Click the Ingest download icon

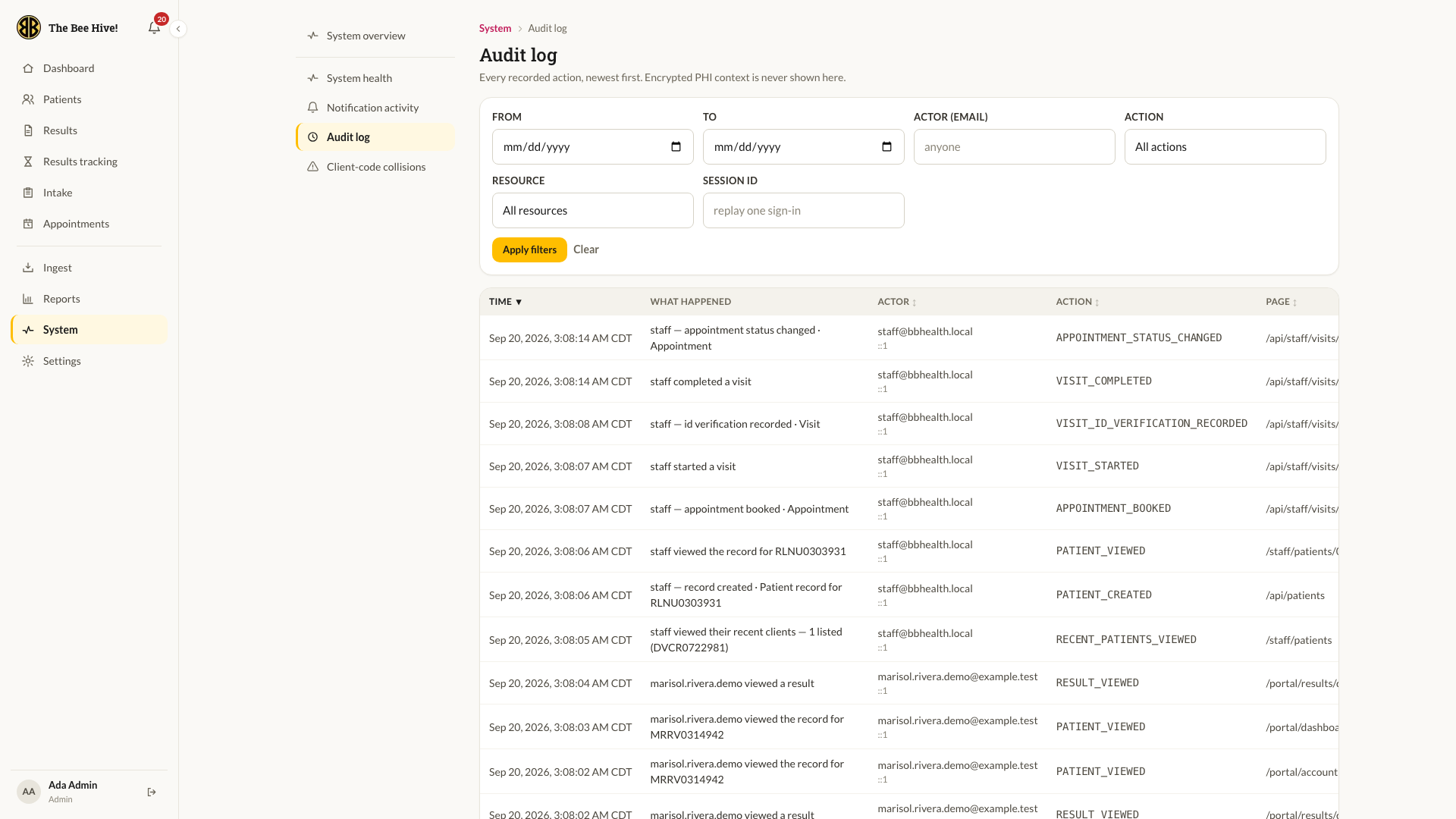(x=28, y=268)
